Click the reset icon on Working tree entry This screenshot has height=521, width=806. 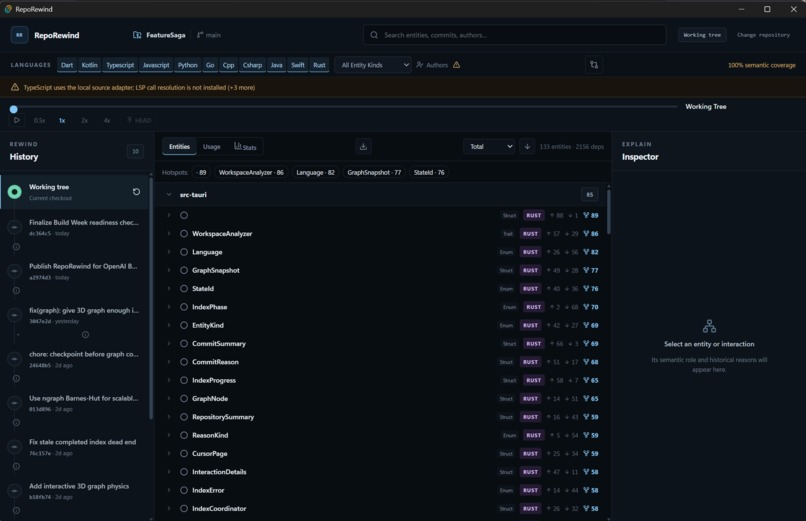point(136,192)
